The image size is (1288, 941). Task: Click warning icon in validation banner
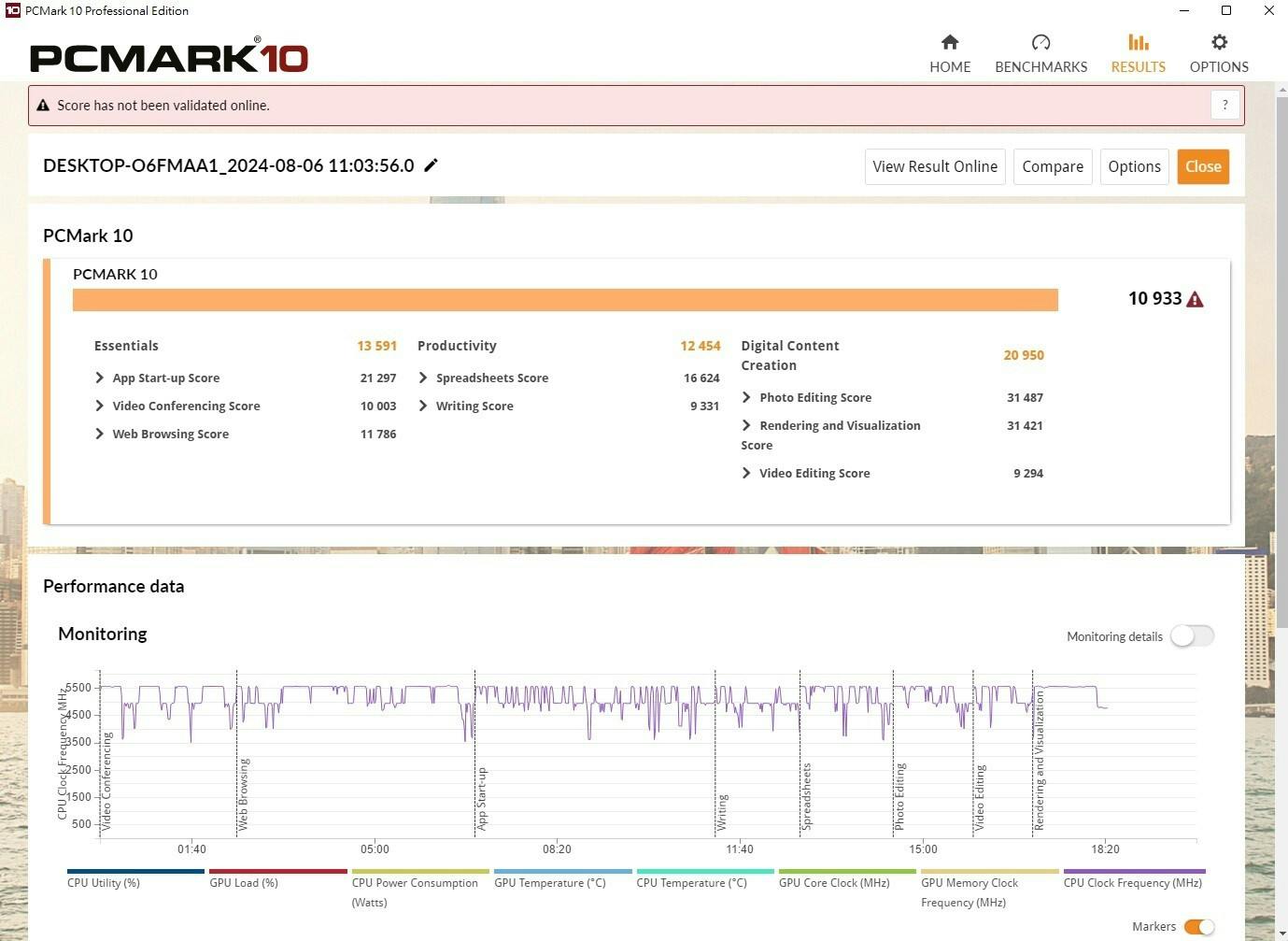click(x=43, y=106)
